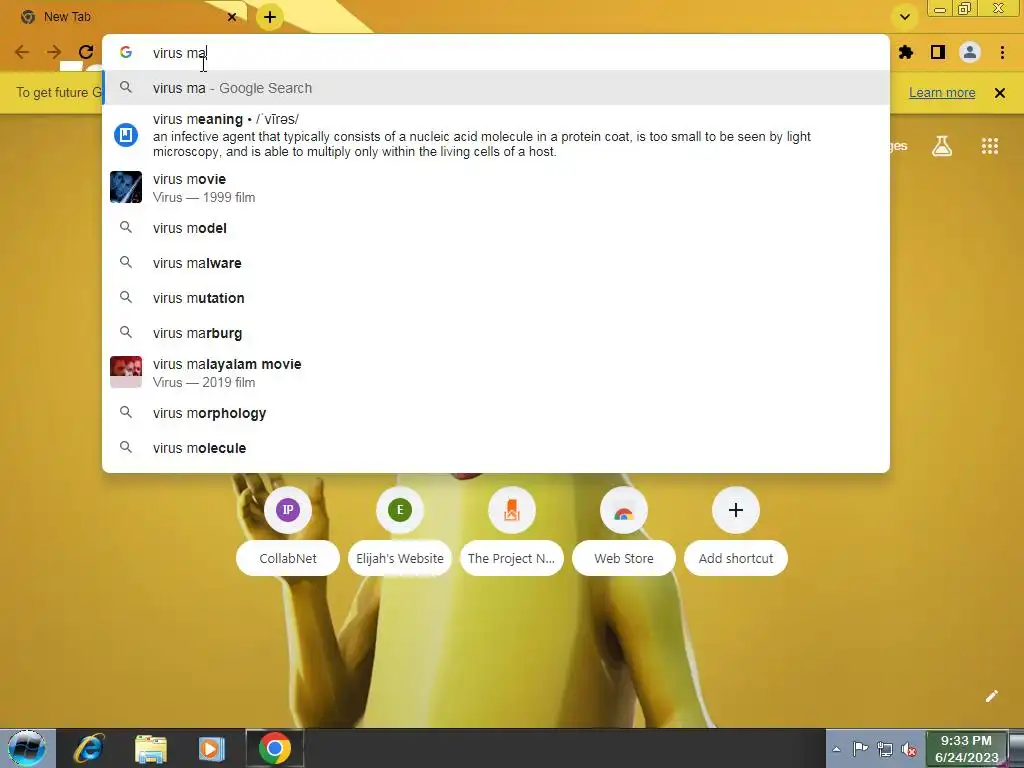Open a new tab with plus button
This screenshot has width=1024, height=768.
coord(270,17)
